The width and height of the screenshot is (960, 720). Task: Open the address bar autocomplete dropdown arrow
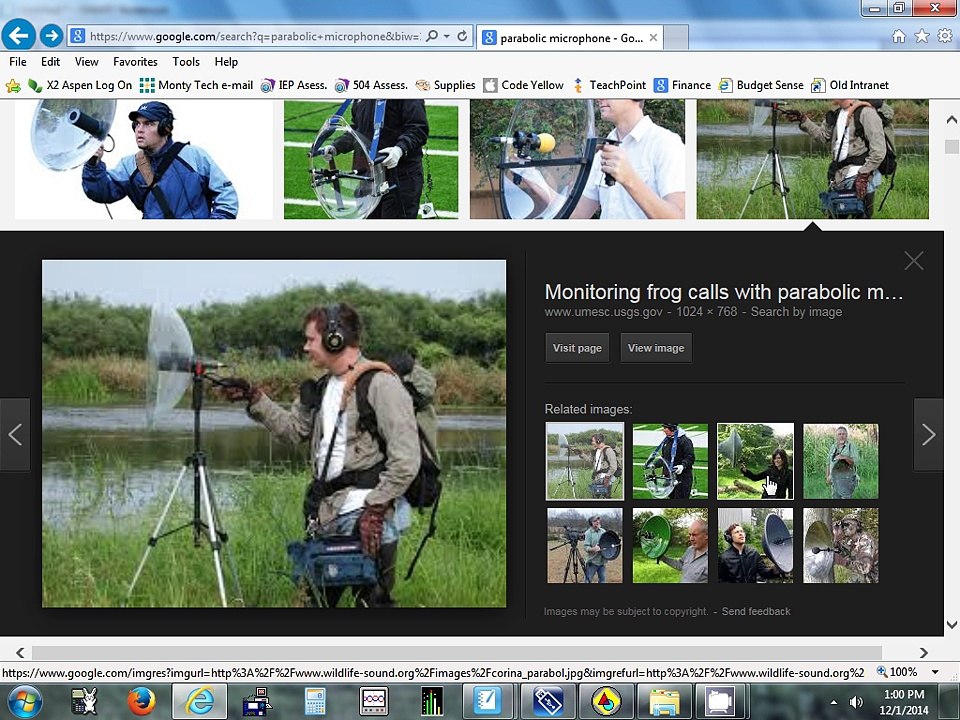click(x=447, y=36)
